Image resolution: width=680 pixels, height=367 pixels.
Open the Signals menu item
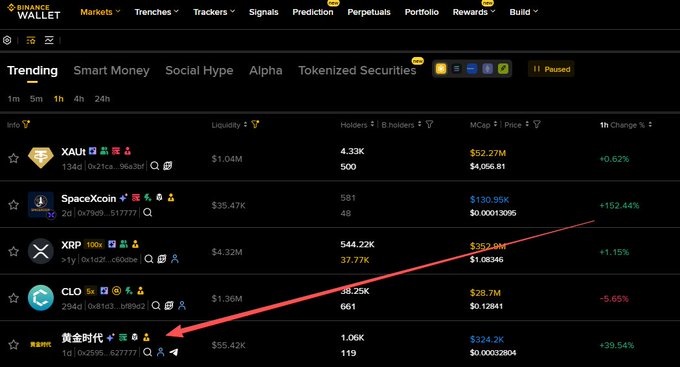coord(264,12)
